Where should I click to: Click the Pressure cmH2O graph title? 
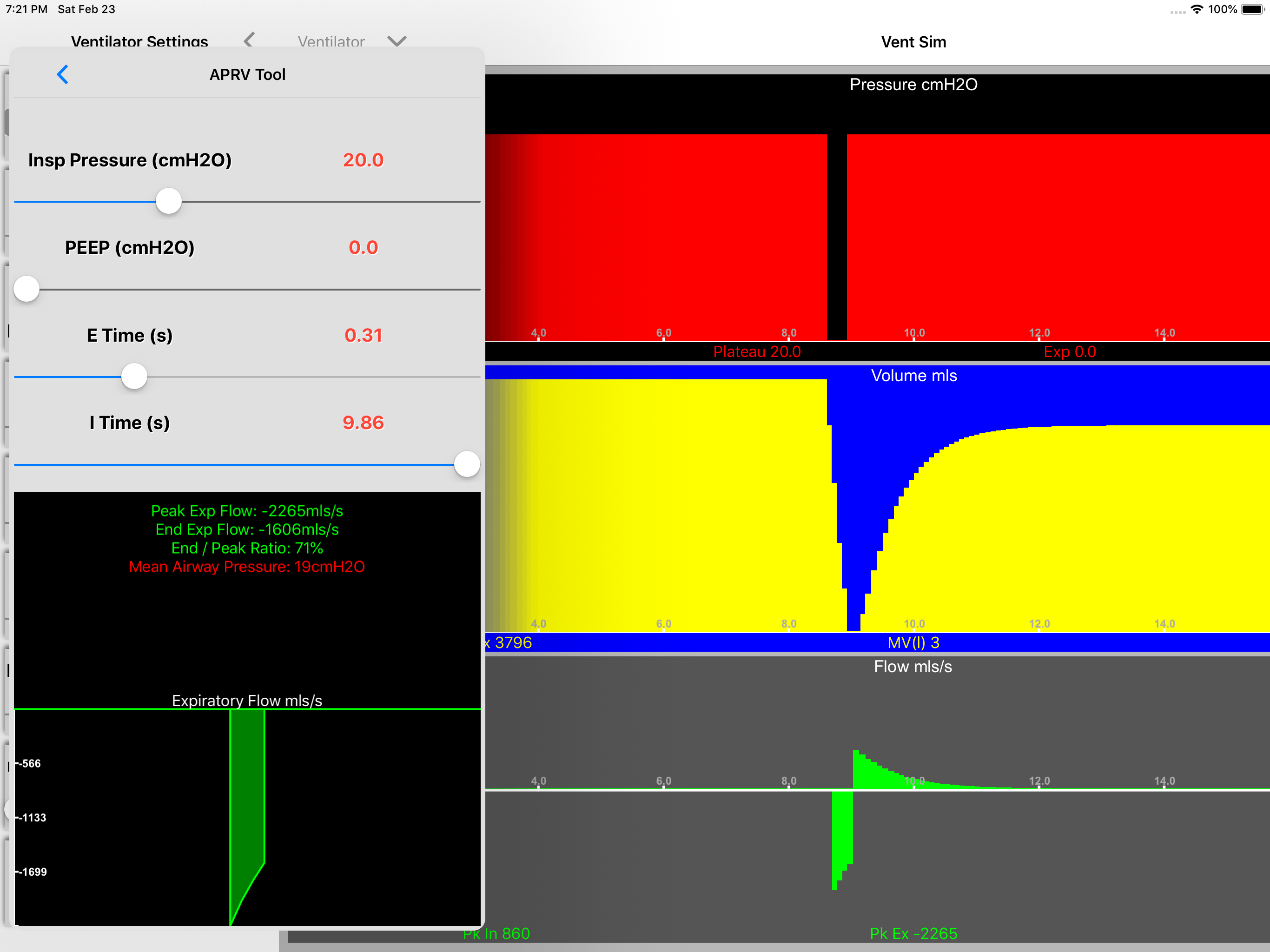913,85
